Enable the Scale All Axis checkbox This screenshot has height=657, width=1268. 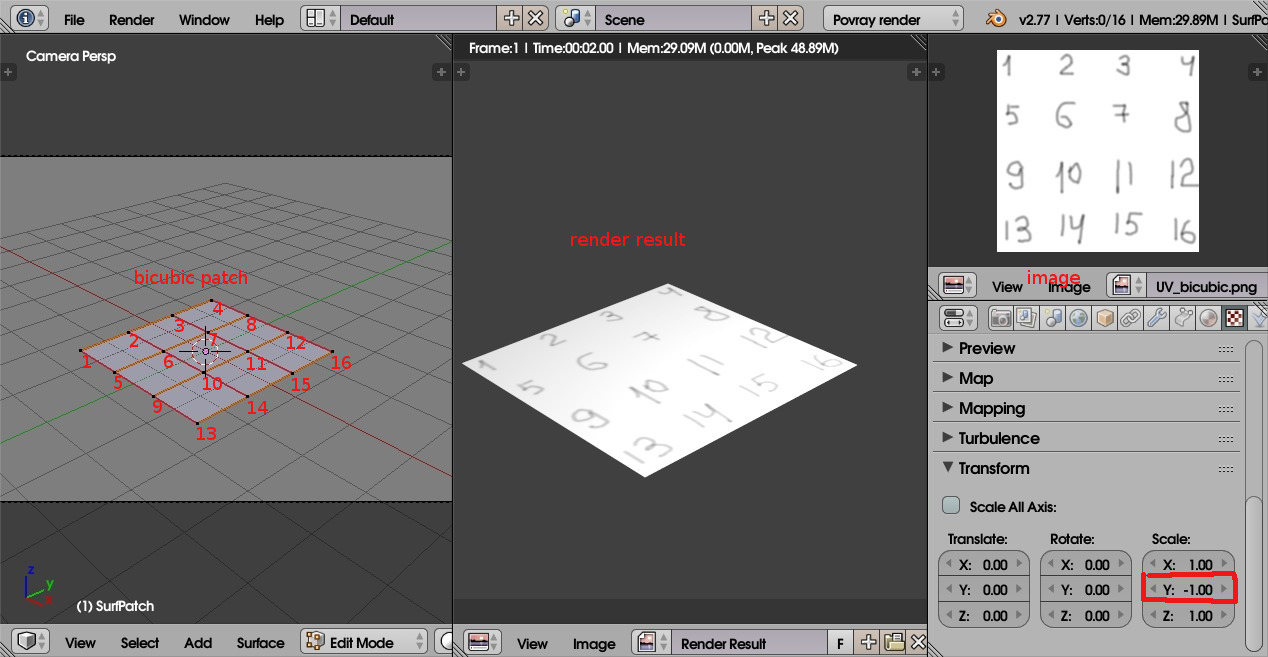(952, 506)
